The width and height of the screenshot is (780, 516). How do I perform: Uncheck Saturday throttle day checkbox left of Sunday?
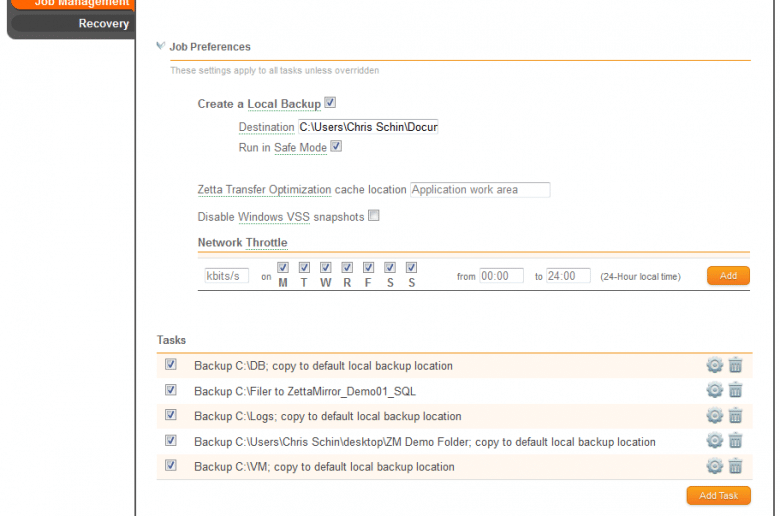[390, 268]
